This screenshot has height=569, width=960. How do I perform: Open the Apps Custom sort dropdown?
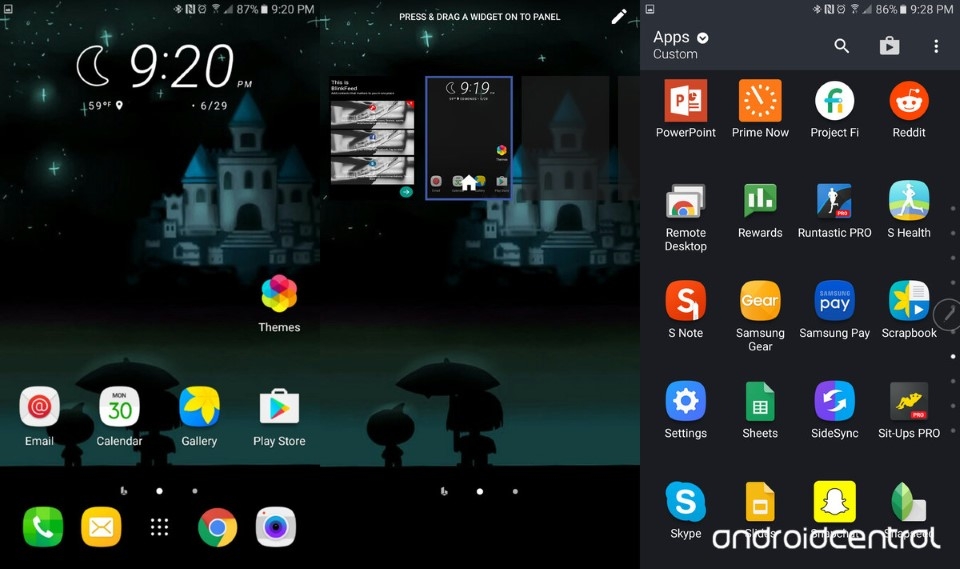click(681, 45)
